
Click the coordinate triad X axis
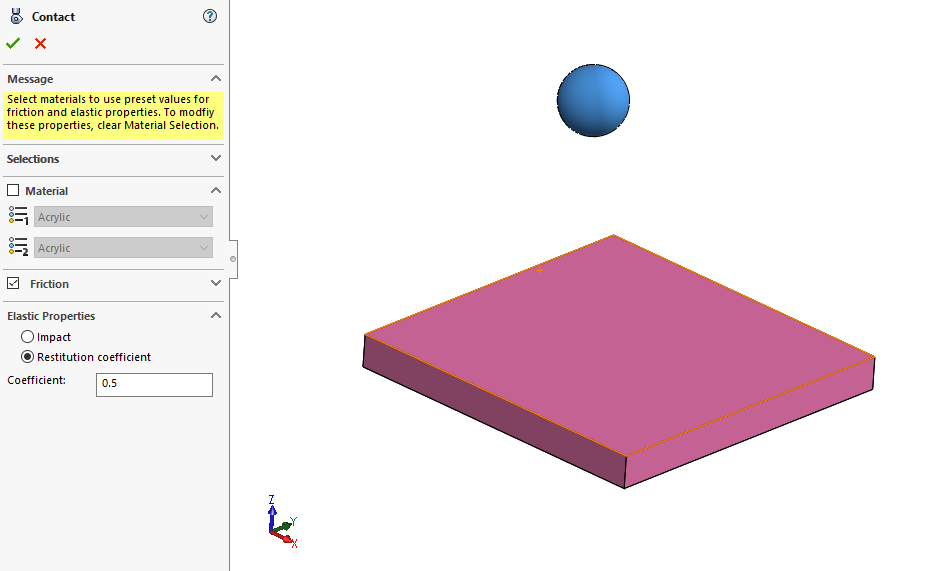pos(285,538)
